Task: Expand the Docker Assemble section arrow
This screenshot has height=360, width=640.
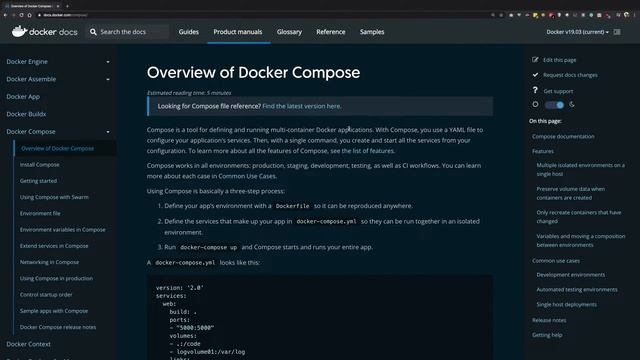Action: click(108, 79)
